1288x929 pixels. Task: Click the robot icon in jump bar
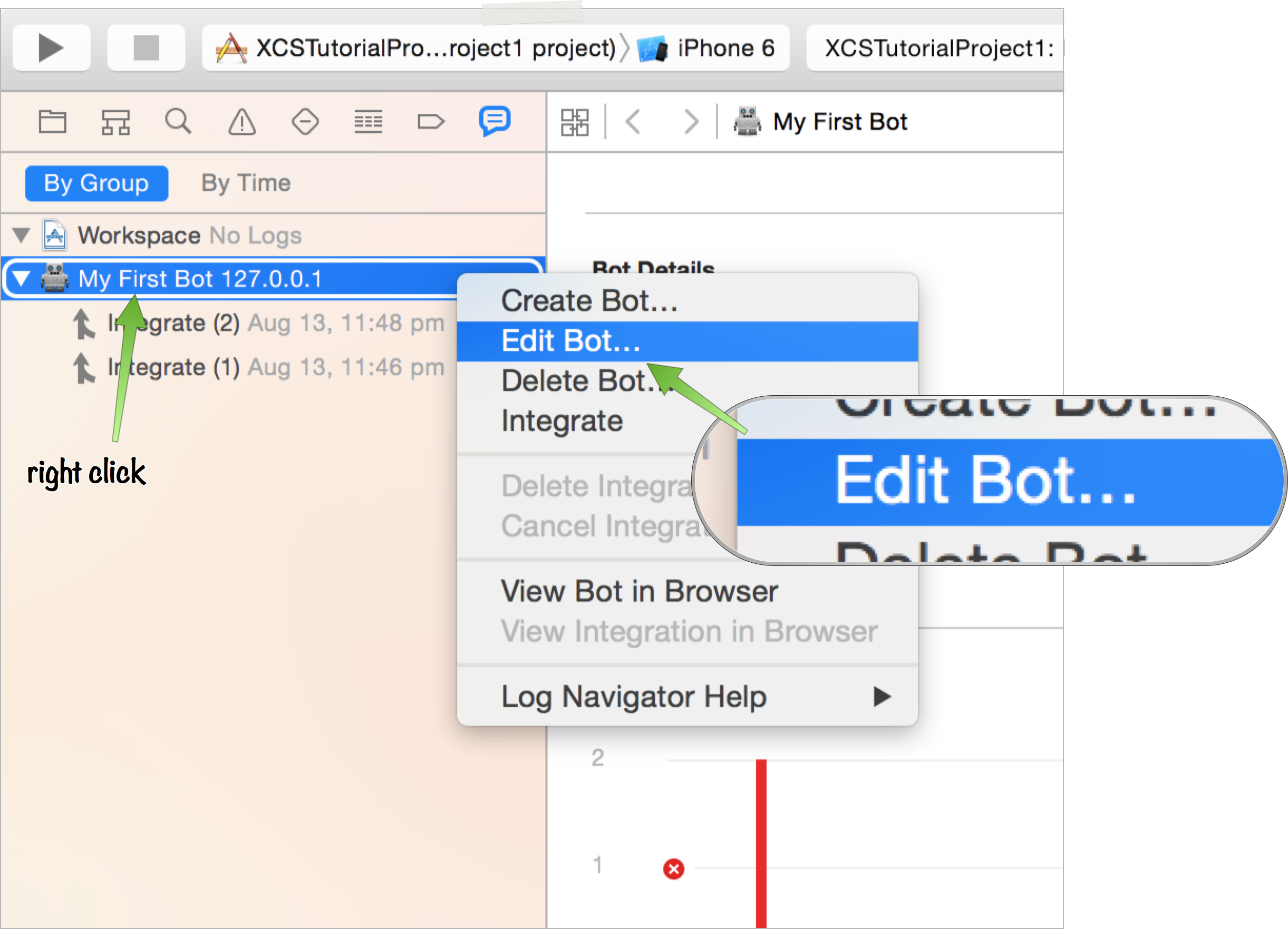click(x=748, y=121)
